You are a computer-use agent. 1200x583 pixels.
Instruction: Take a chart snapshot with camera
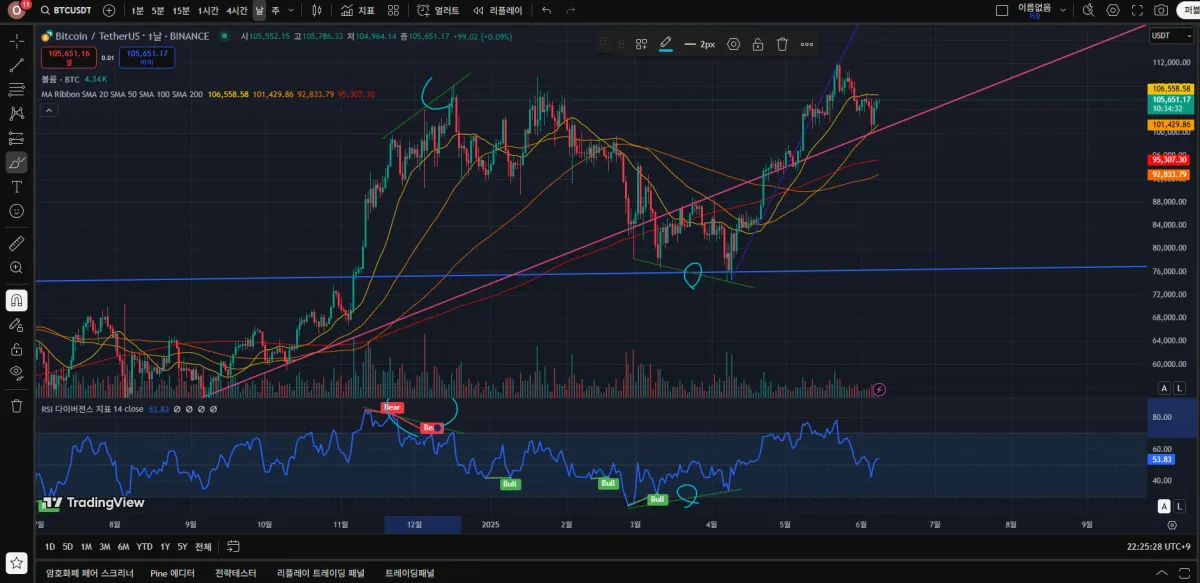[x=1161, y=10]
